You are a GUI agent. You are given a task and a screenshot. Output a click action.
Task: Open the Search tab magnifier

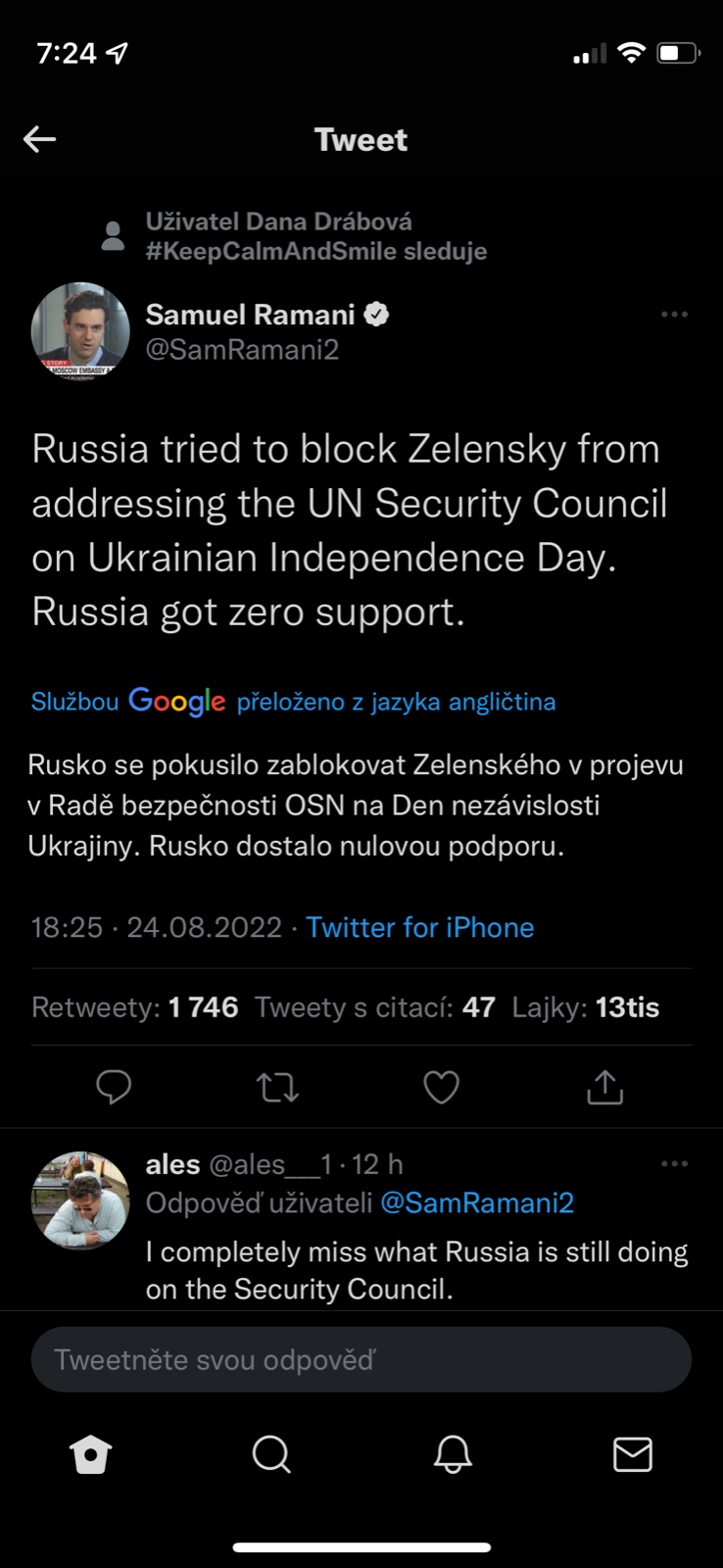tap(271, 1455)
